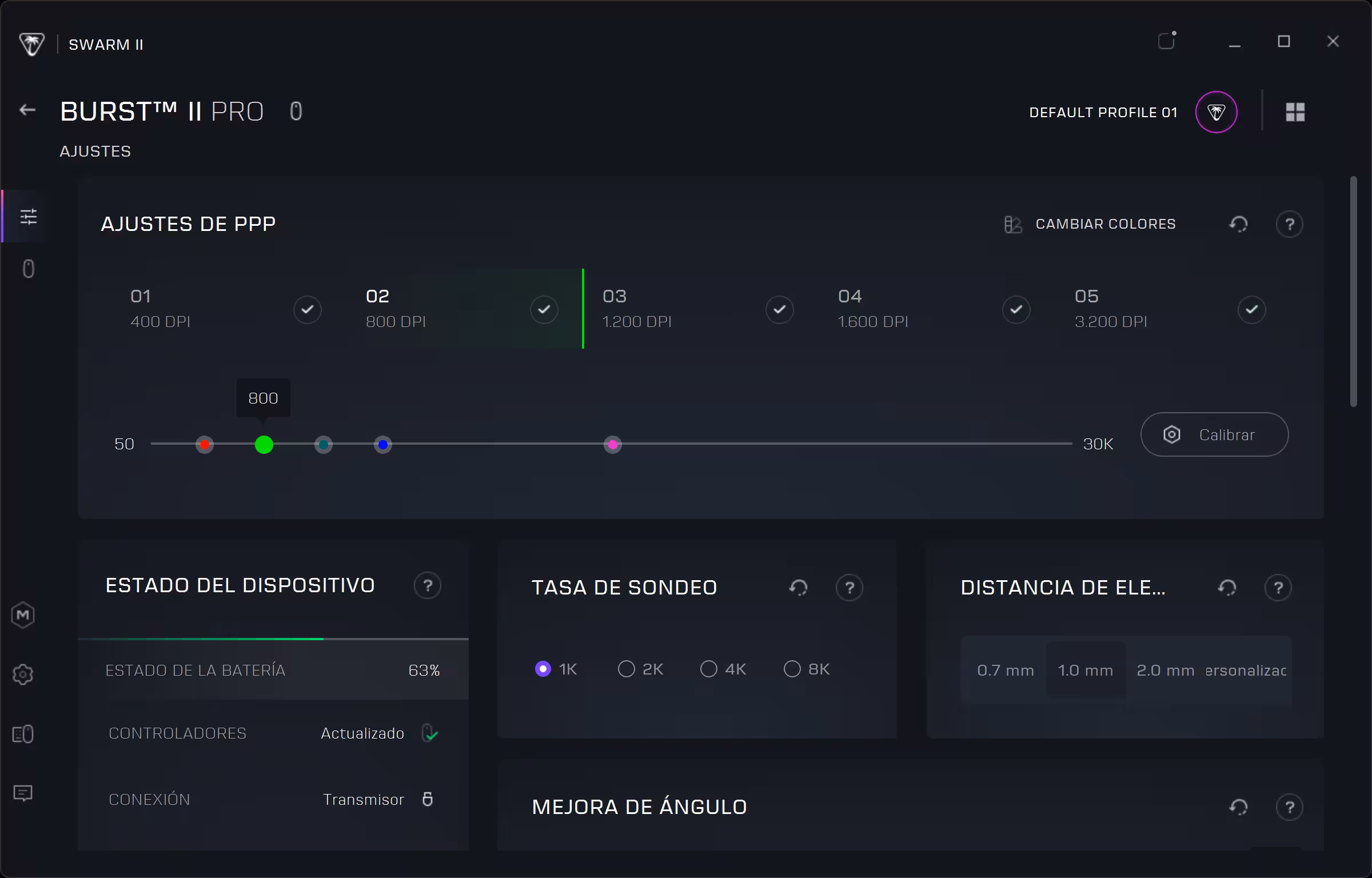Click the mouse device icon in left sidebar
Screen dimensions: 1372x878
(x=28, y=269)
